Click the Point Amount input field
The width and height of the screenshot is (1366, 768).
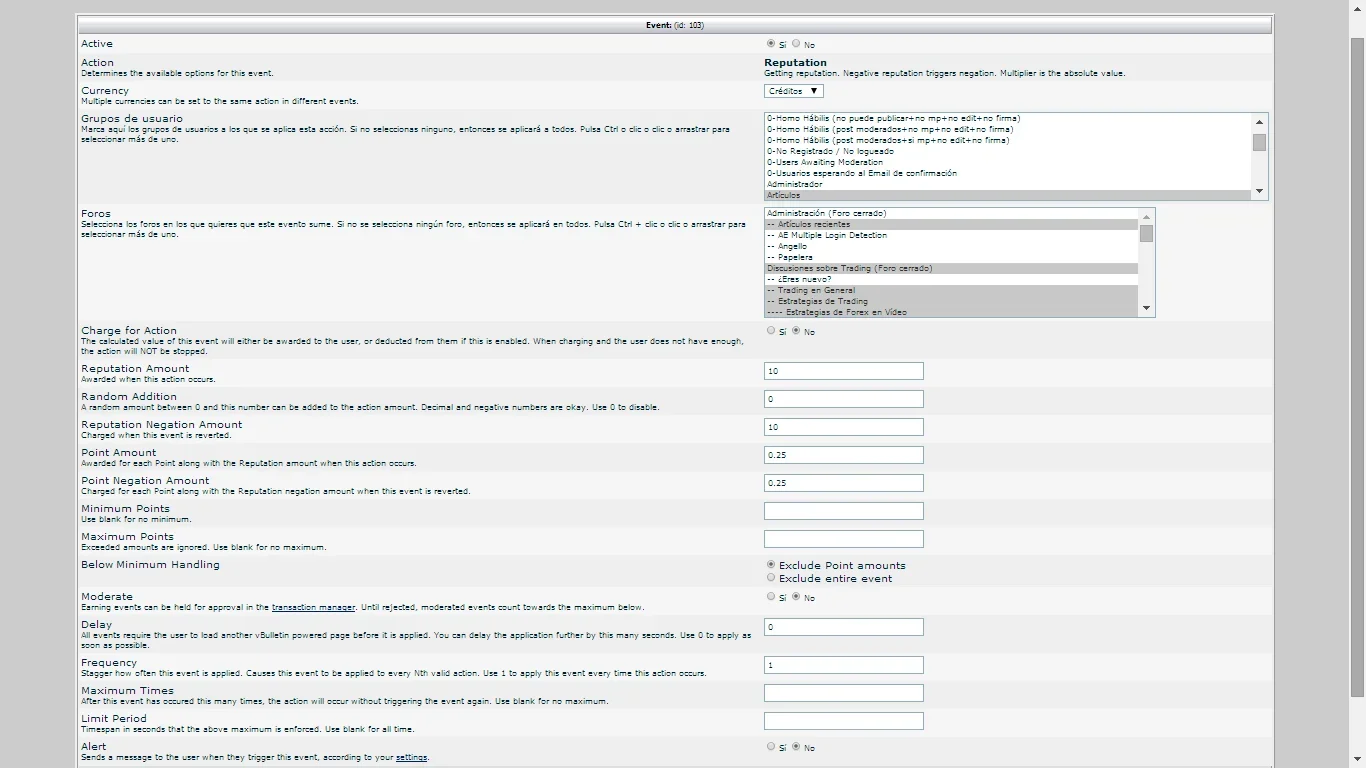[844, 455]
